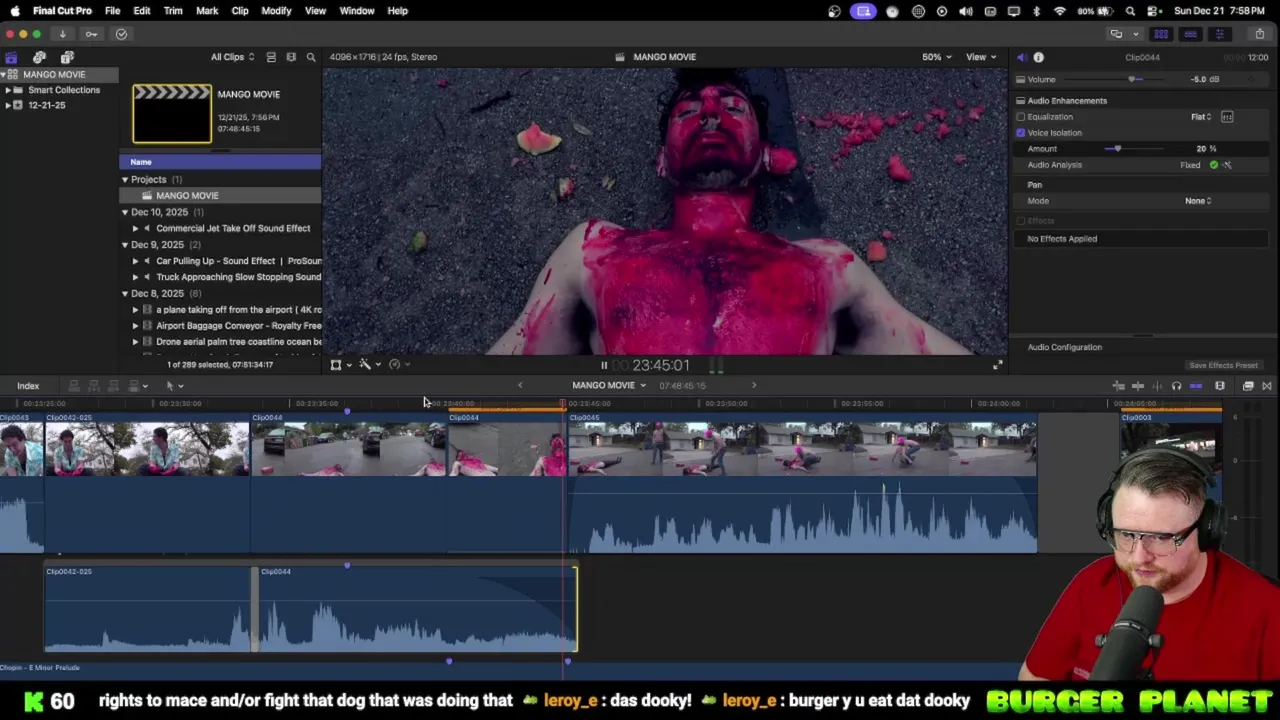Viewport: 1280px width, 720px height.
Task: Select the MANGO MOVIE project thumbnail
Action: [172, 114]
